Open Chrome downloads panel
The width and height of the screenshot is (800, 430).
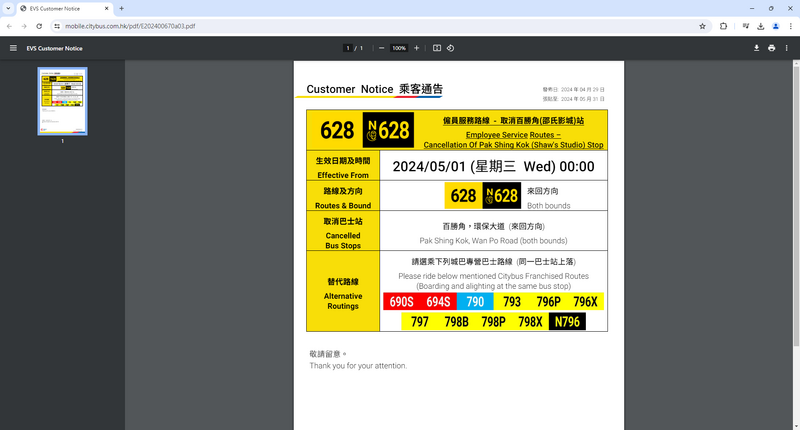(x=760, y=26)
